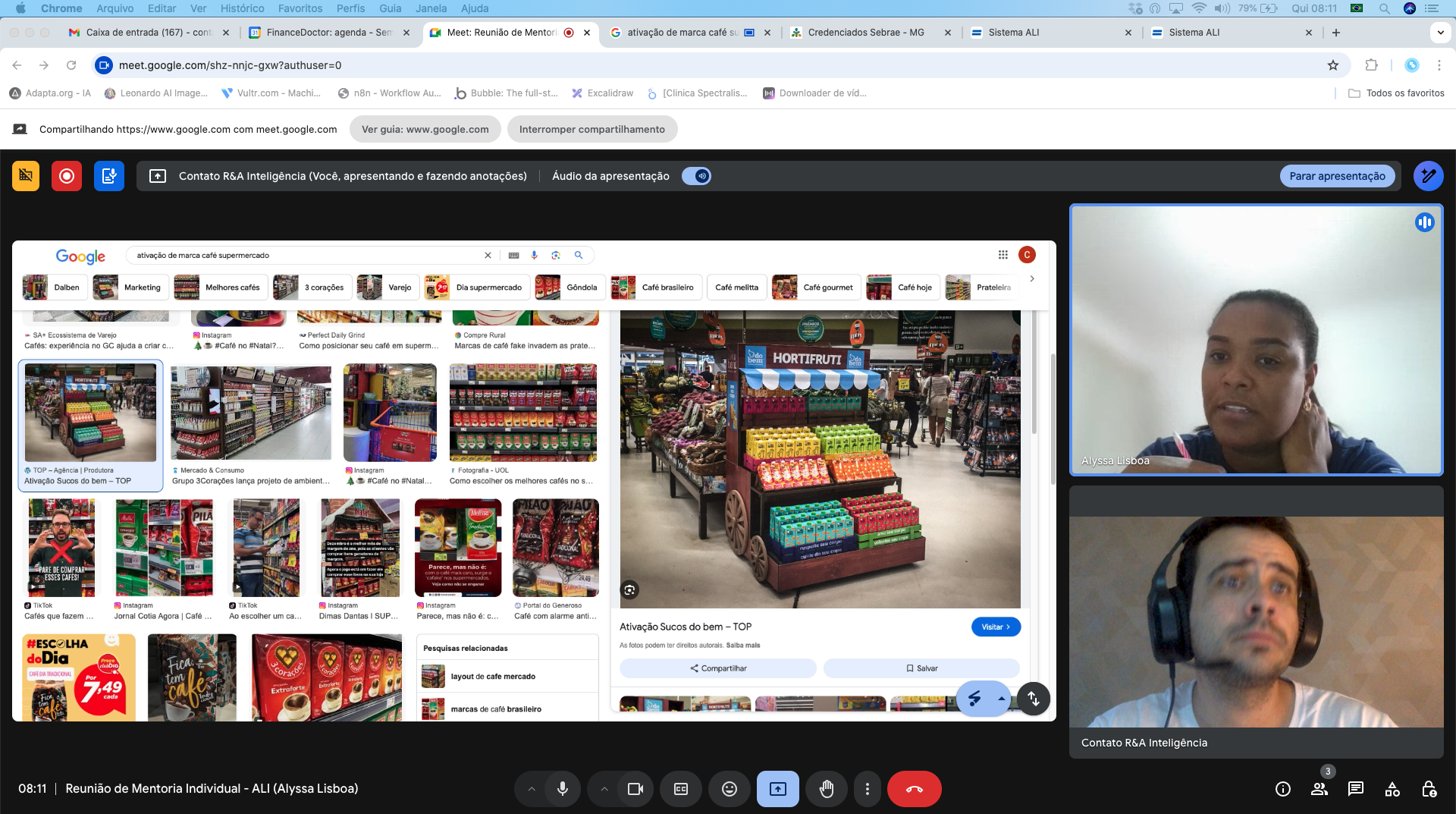
Task: Open the Janela menu in menu bar
Action: [x=431, y=8]
